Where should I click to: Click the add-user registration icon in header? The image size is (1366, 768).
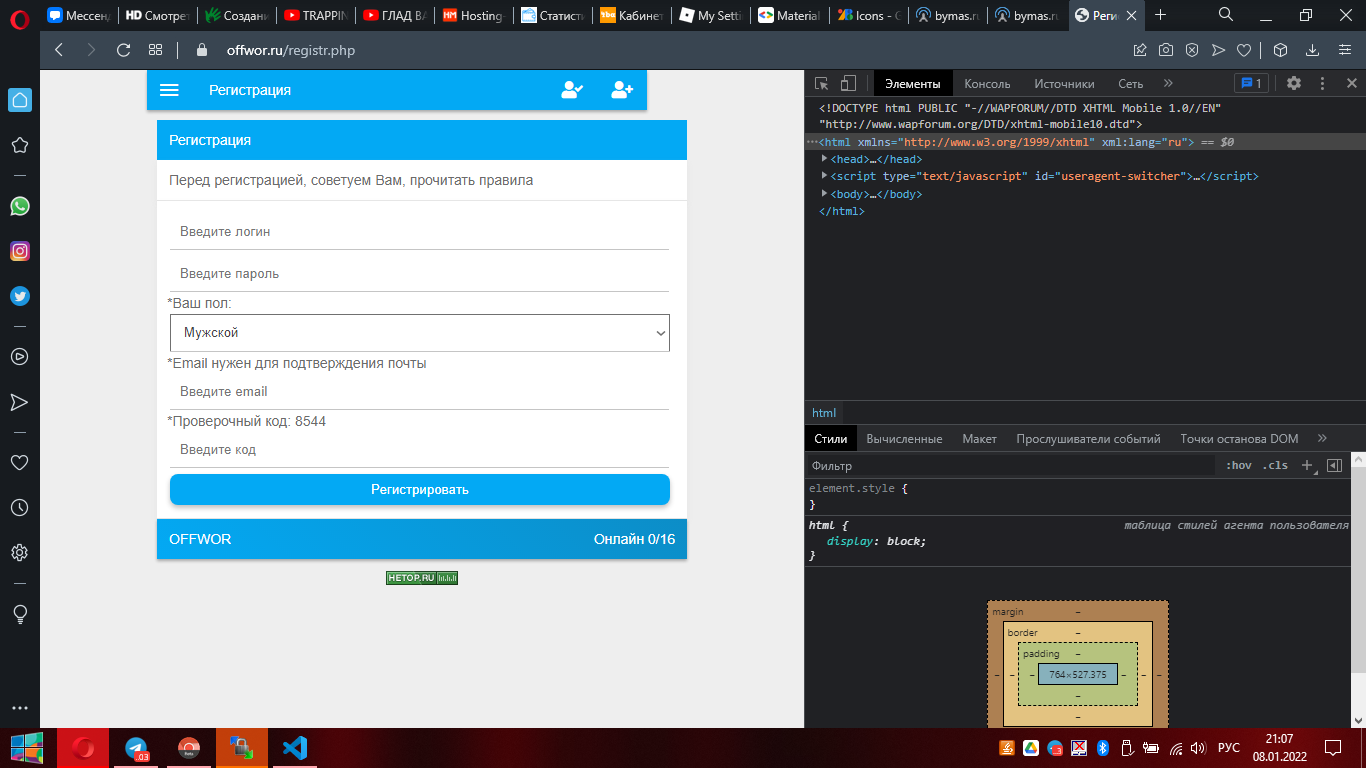pyautogui.click(x=622, y=90)
